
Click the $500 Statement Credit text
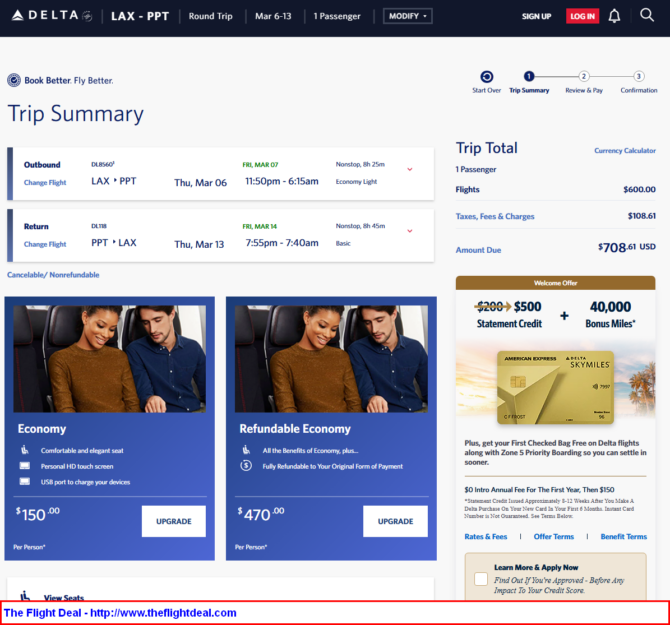pos(509,314)
